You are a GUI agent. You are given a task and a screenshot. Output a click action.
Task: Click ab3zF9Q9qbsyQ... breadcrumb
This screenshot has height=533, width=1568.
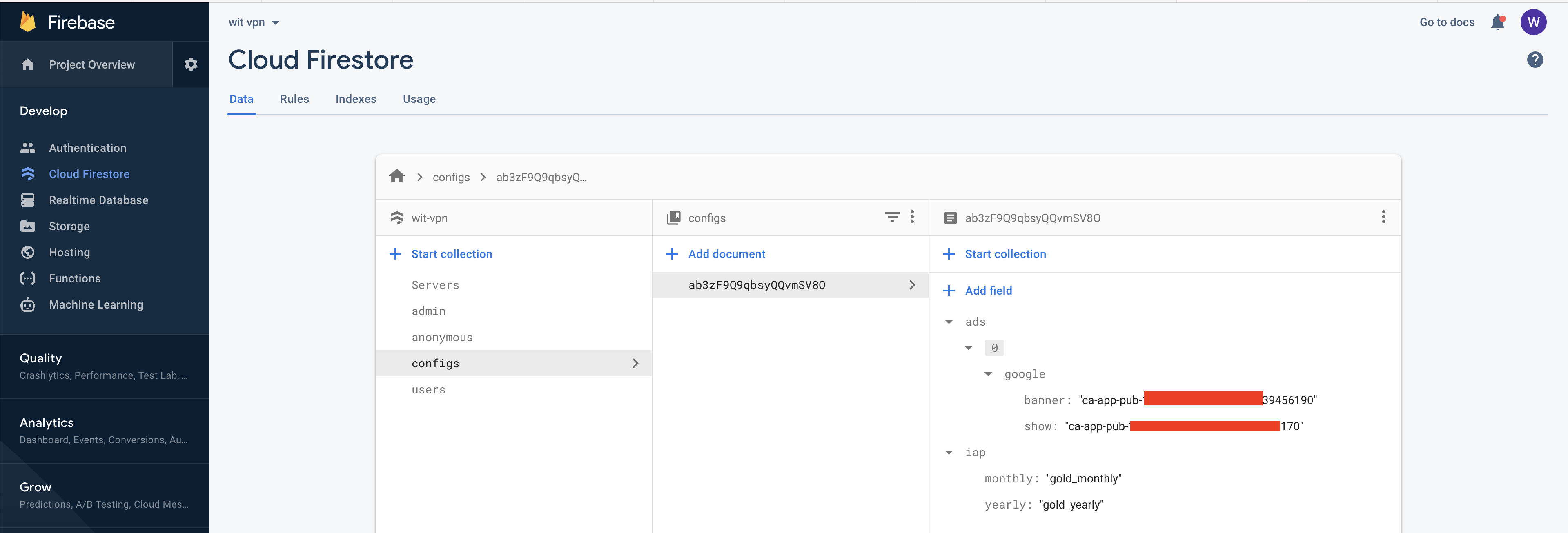[x=541, y=177]
